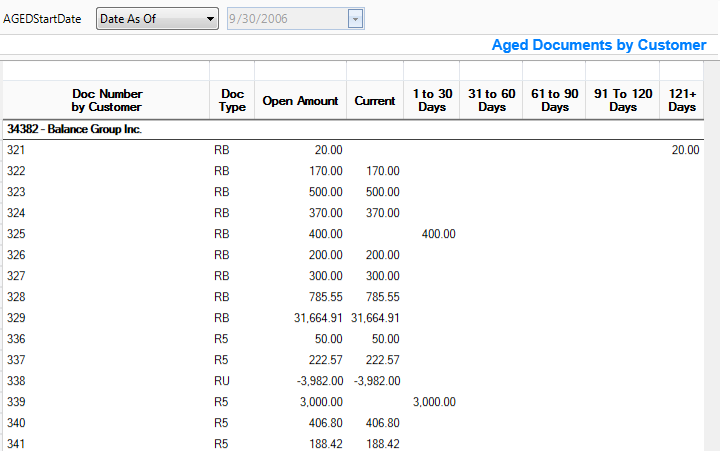The width and height of the screenshot is (720, 451).
Task: Click the 20.00 value under 121+ Days
Action: pyautogui.click(x=685, y=150)
